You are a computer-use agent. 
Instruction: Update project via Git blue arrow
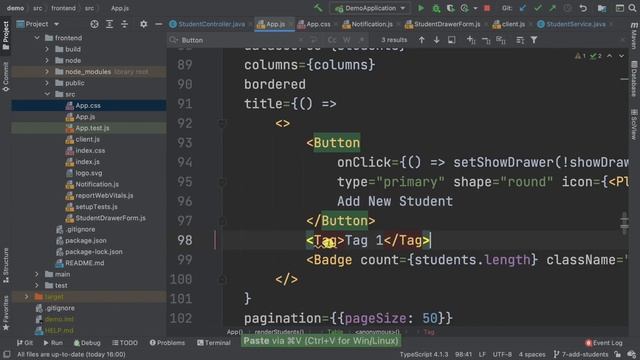coord(522,8)
